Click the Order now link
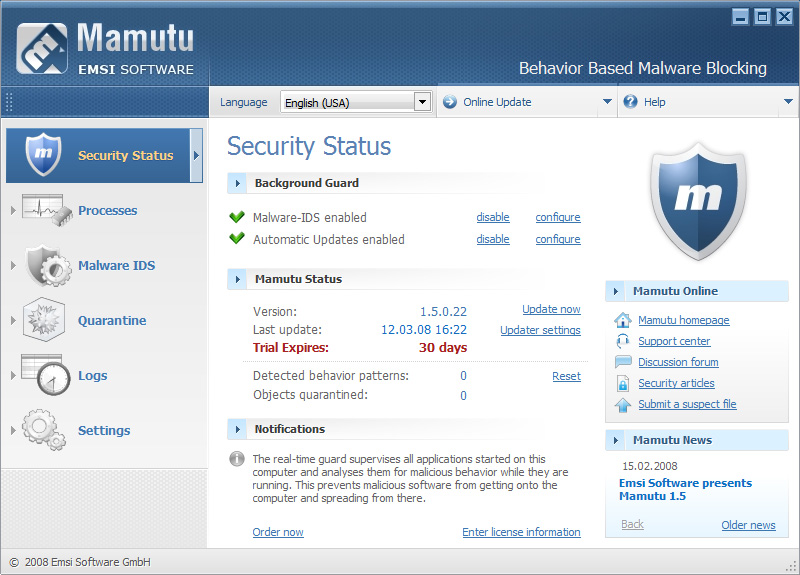The height and width of the screenshot is (575, 800). [x=278, y=532]
